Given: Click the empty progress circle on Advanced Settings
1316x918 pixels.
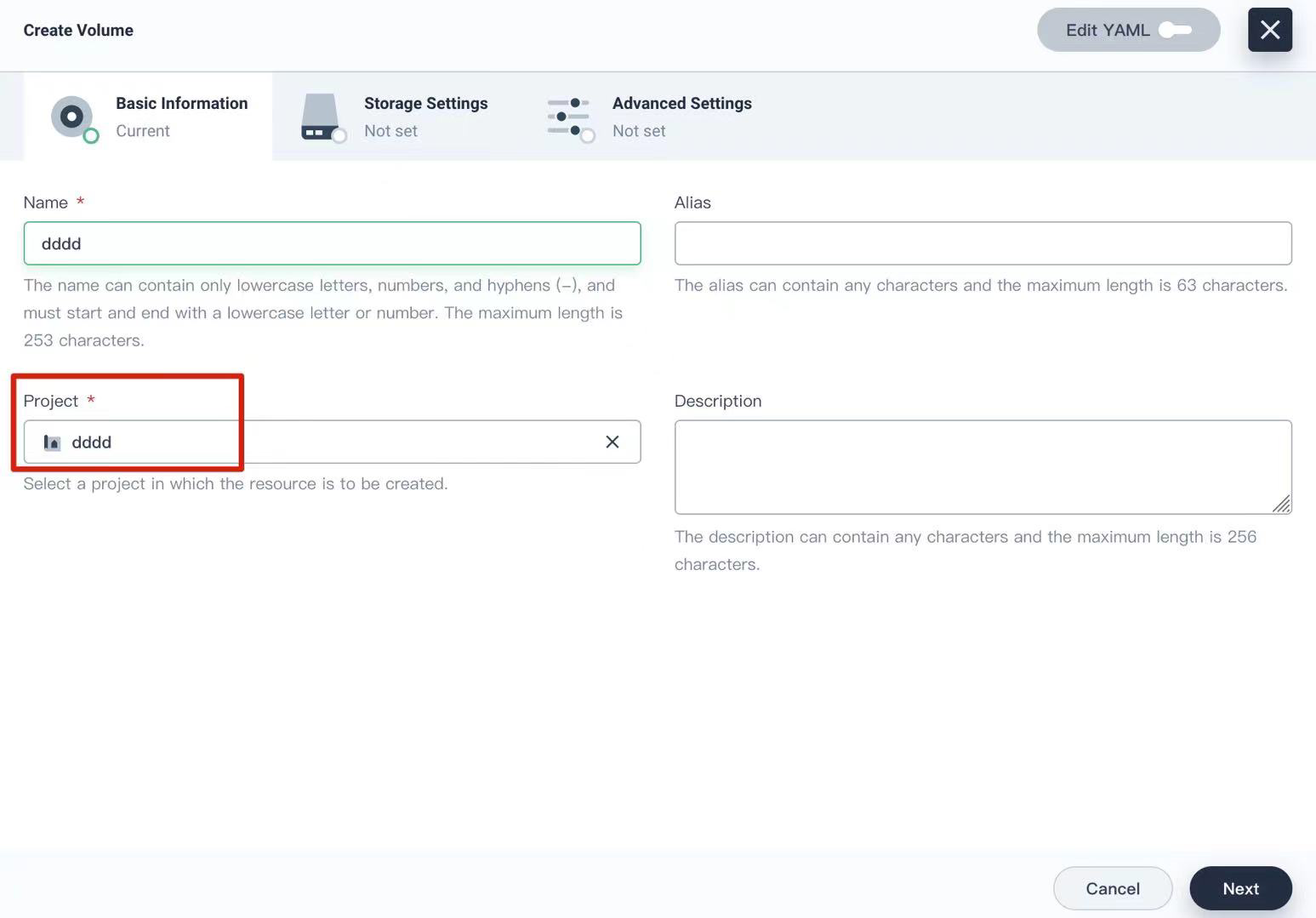Looking at the screenshot, I should [588, 136].
